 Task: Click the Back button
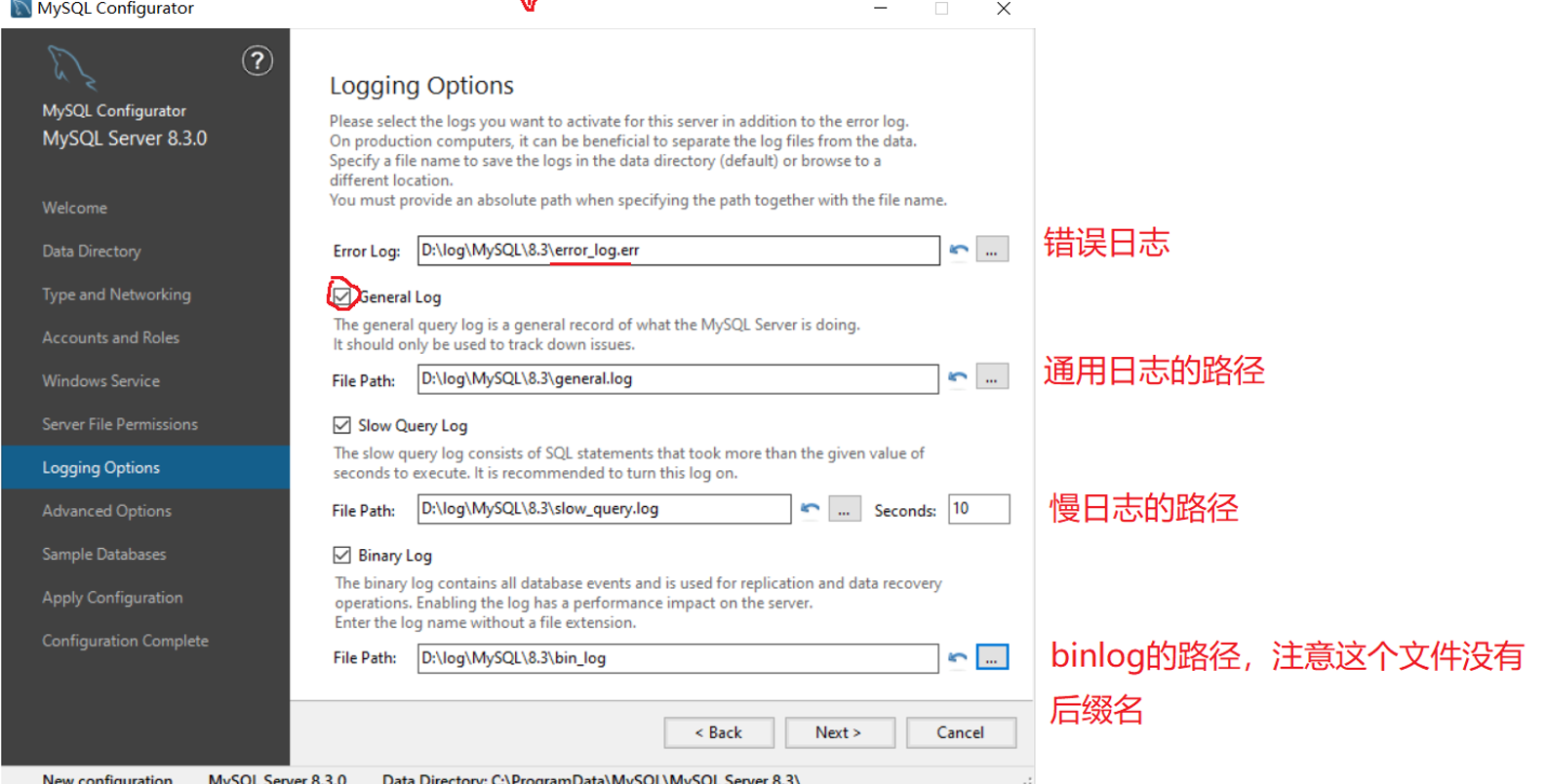point(719,732)
